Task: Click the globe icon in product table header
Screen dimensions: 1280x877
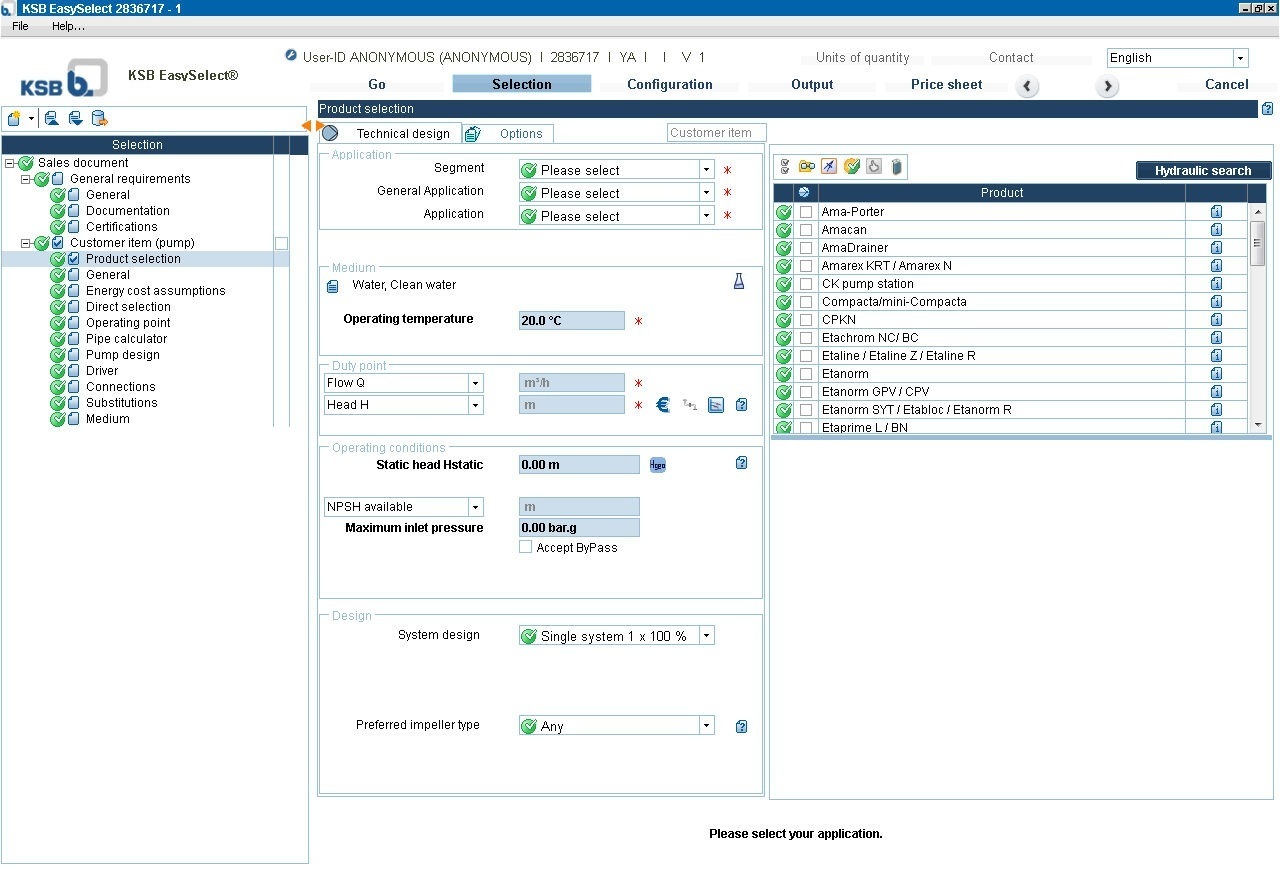Action: click(x=804, y=192)
